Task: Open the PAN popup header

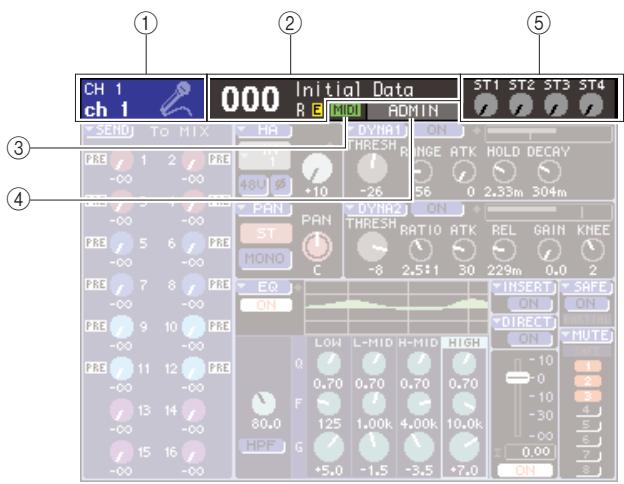Action: (x=264, y=209)
